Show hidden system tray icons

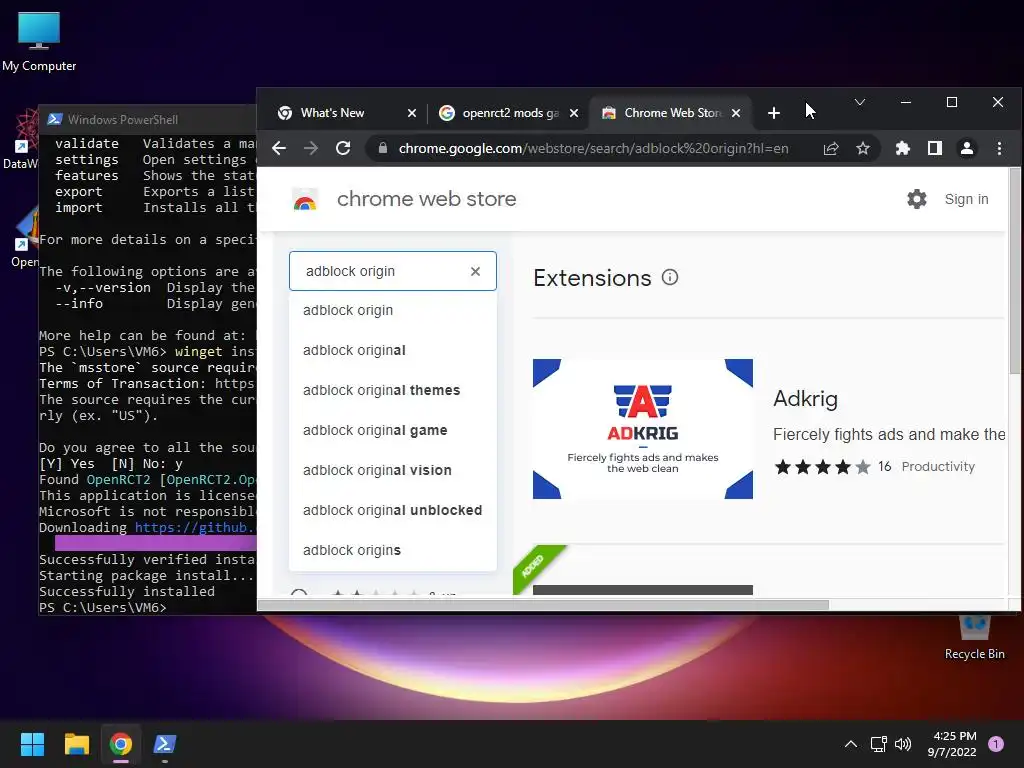pos(850,744)
